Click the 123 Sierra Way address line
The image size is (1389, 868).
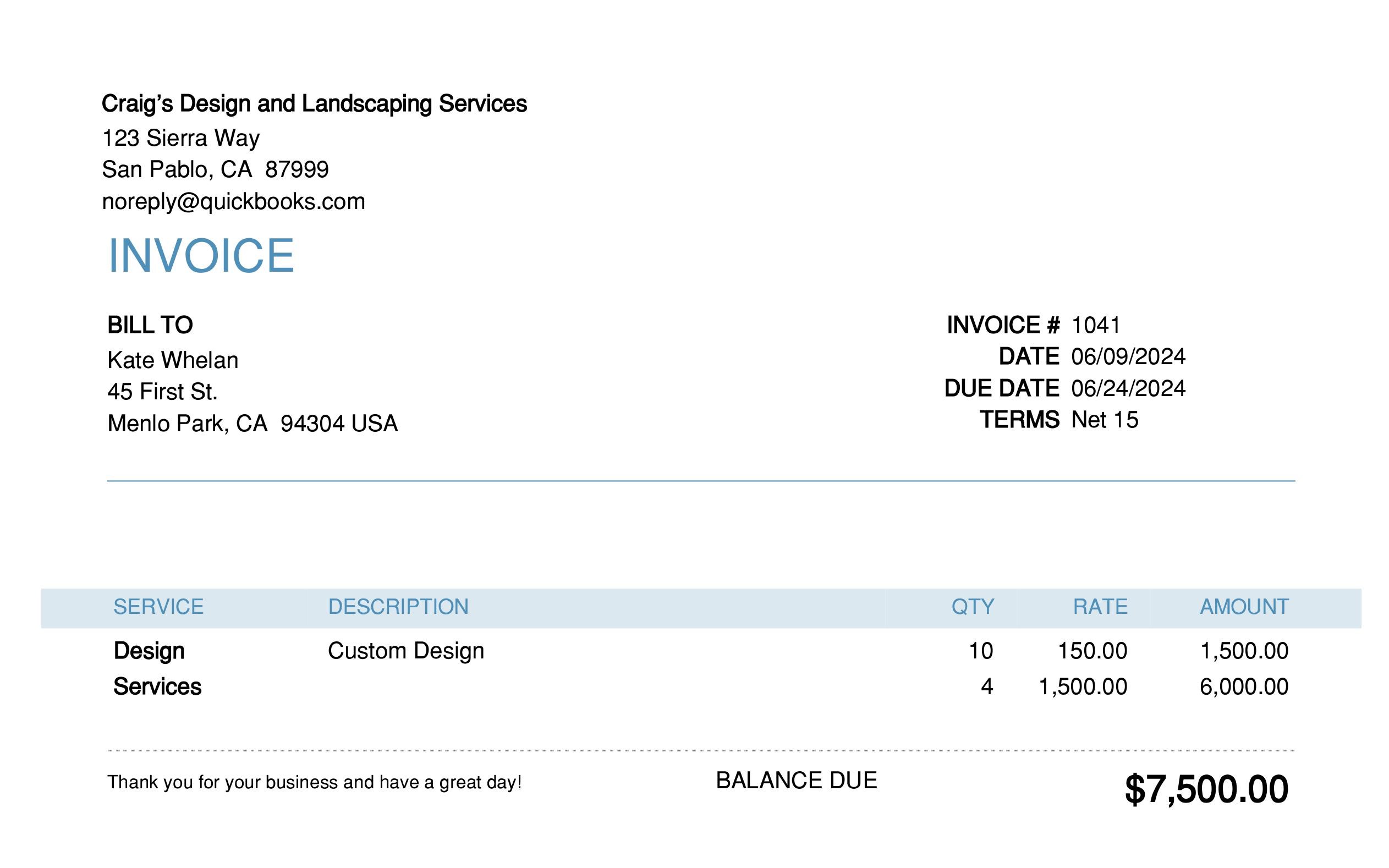pyautogui.click(x=181, y=139)
